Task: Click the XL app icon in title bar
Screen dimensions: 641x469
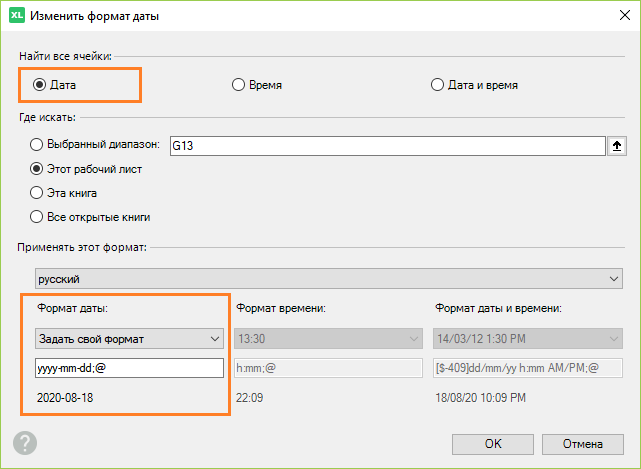Action: (16, 16)
